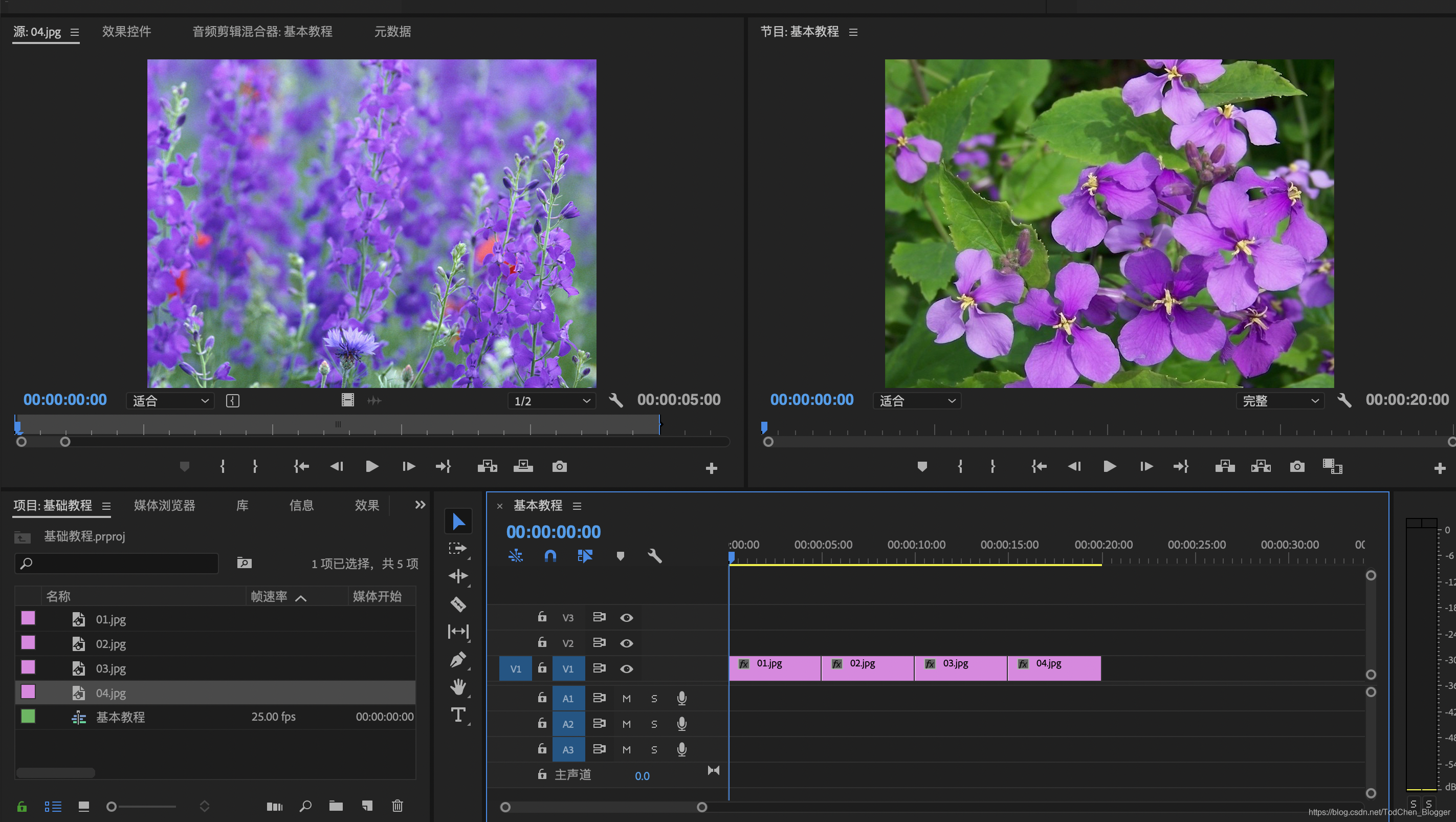Mute audio track A2
The height and width of the screenshot is (822, 1456).
pos(626,724)
